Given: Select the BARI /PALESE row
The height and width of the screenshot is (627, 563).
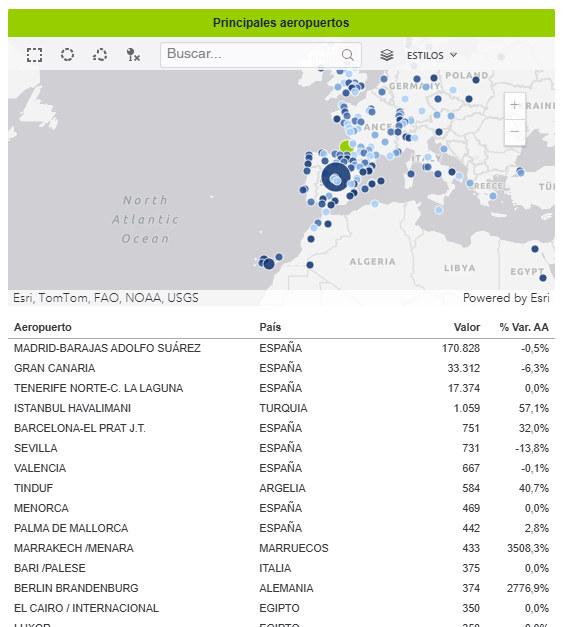Looking at the screenshot, I should (x=282, y=568).
